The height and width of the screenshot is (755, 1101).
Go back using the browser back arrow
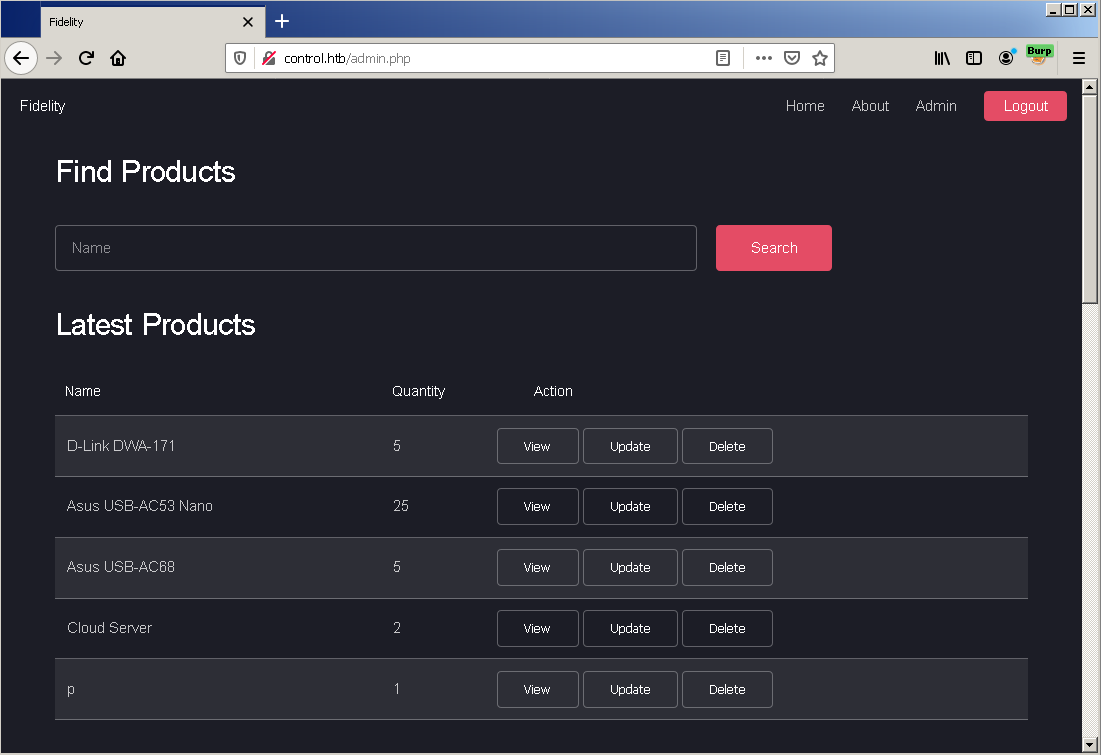click(21, 58)
